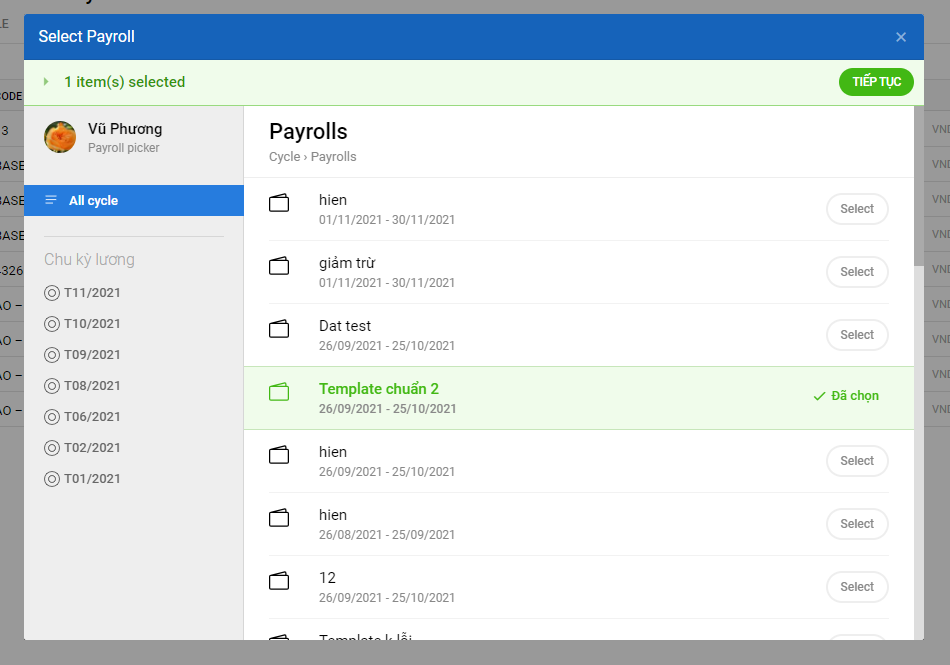
Task: Select the All cycle menu item
Action: click(134, 200)
